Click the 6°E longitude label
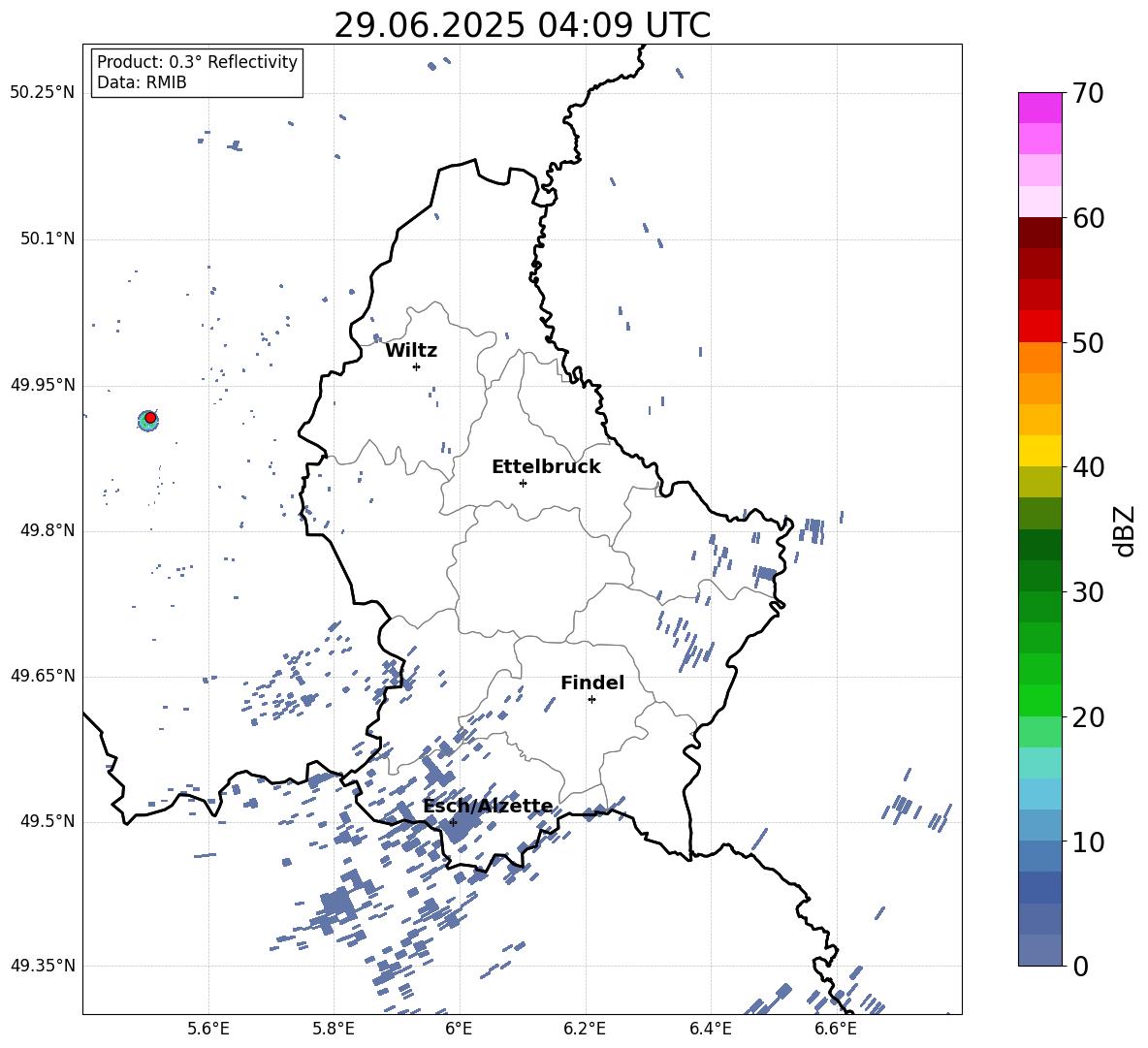This screenshot has height=1048, width=1148. pyautogui.click(x=459, y=1030)
